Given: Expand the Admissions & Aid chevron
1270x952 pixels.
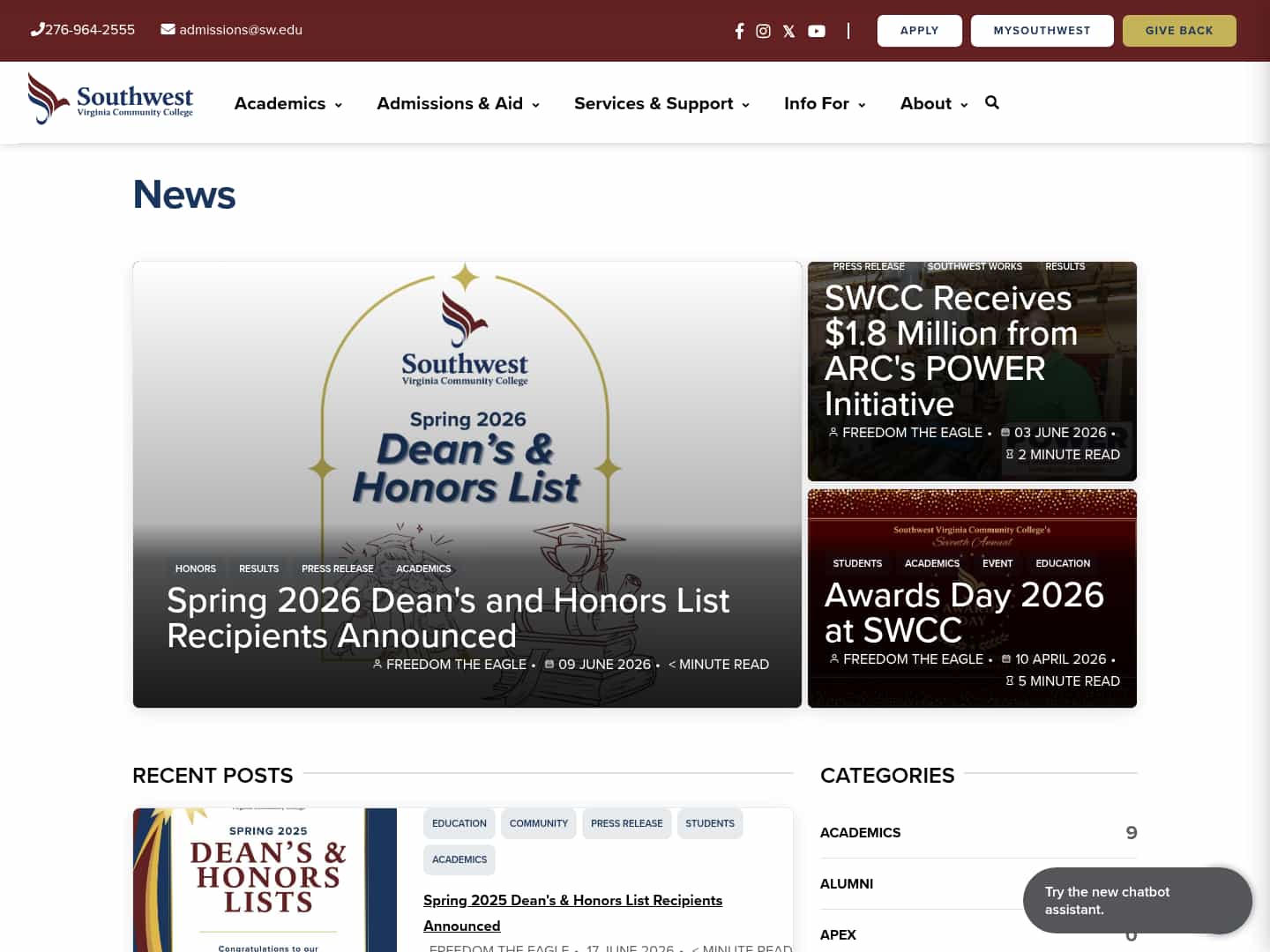Looking at the screenshot, I should [x=535, y=105].
